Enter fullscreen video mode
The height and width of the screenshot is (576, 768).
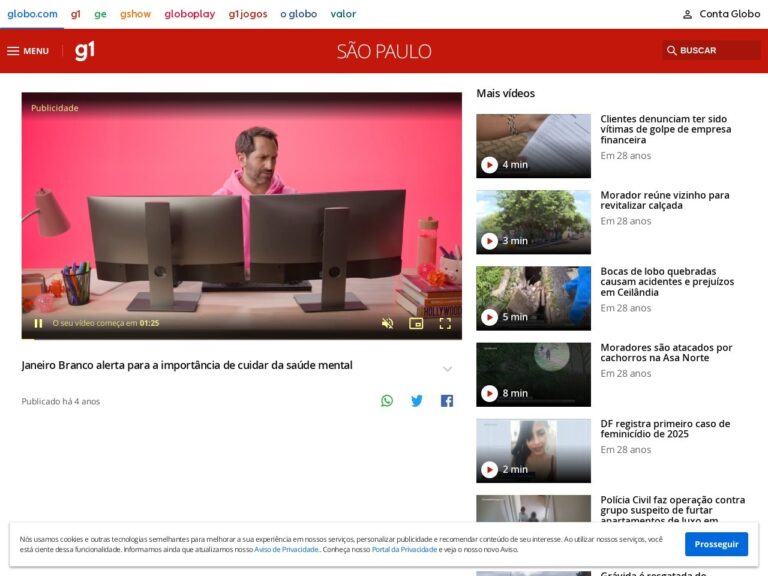(445, 323)
